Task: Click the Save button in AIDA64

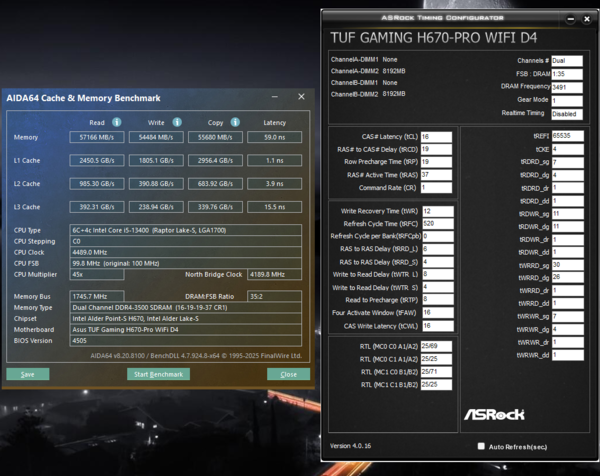Action: click(x=28, y=374)
